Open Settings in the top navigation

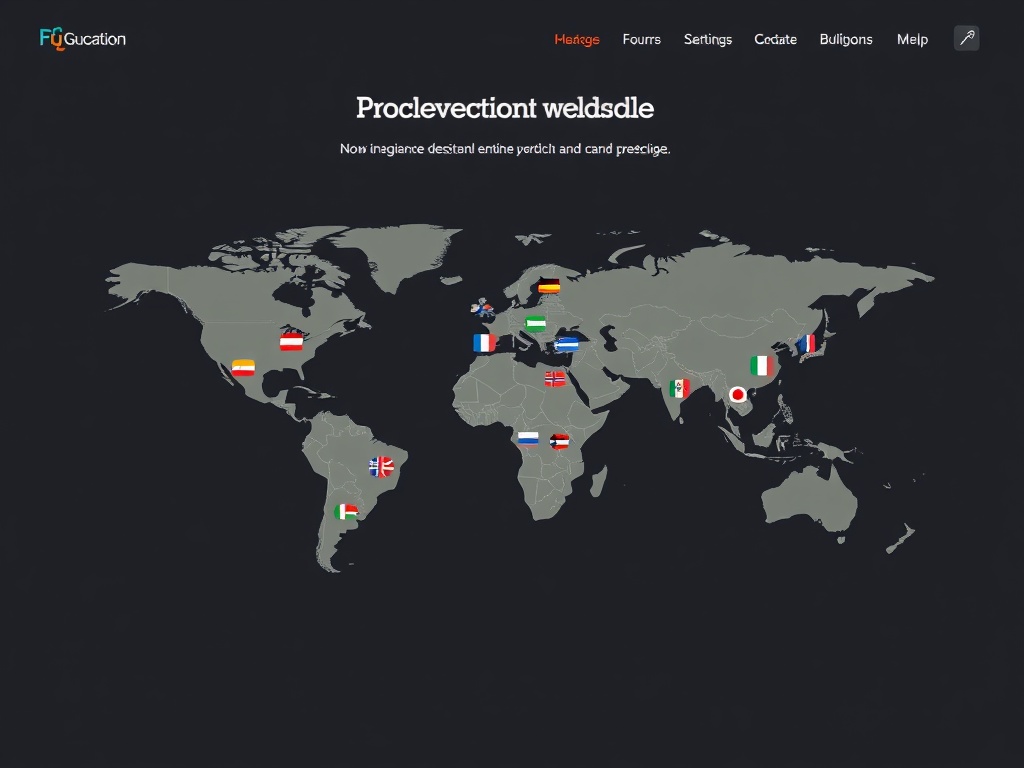707,40
